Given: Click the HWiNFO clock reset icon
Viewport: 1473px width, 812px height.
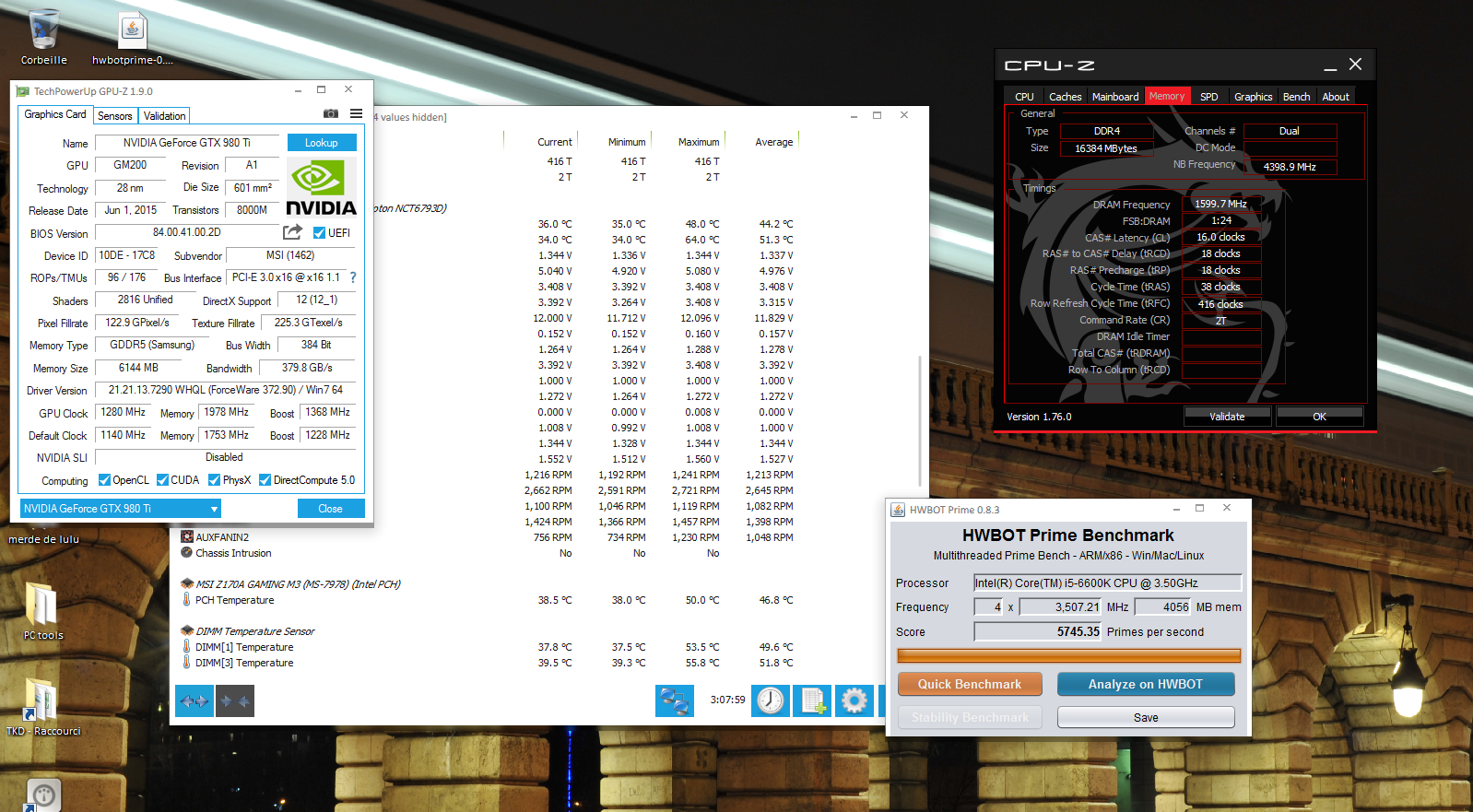Looking at the screenshot, I should (x=771, y=701).
